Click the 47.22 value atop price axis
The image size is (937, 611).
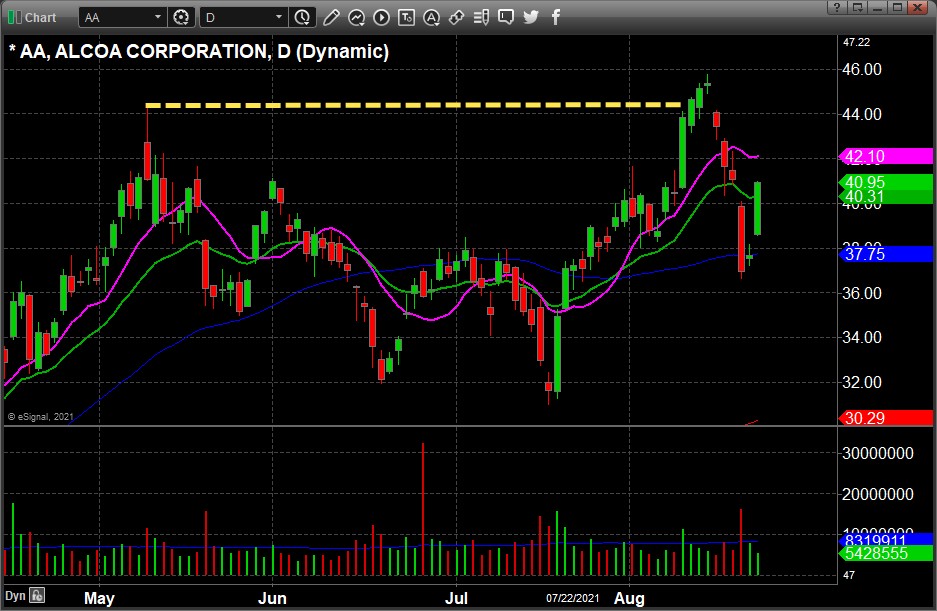pos(856,42)
